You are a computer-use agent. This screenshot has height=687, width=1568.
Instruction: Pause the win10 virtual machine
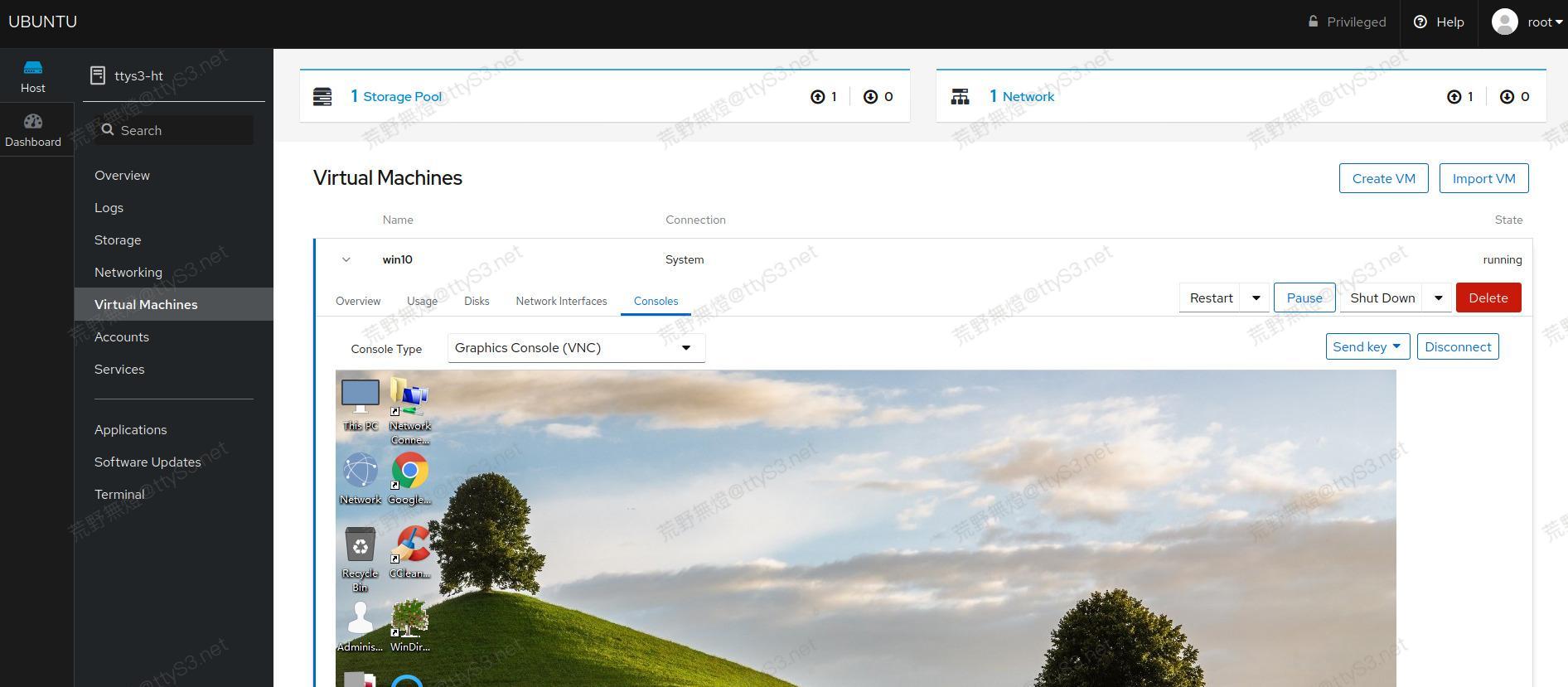(x=1304, y=298)
